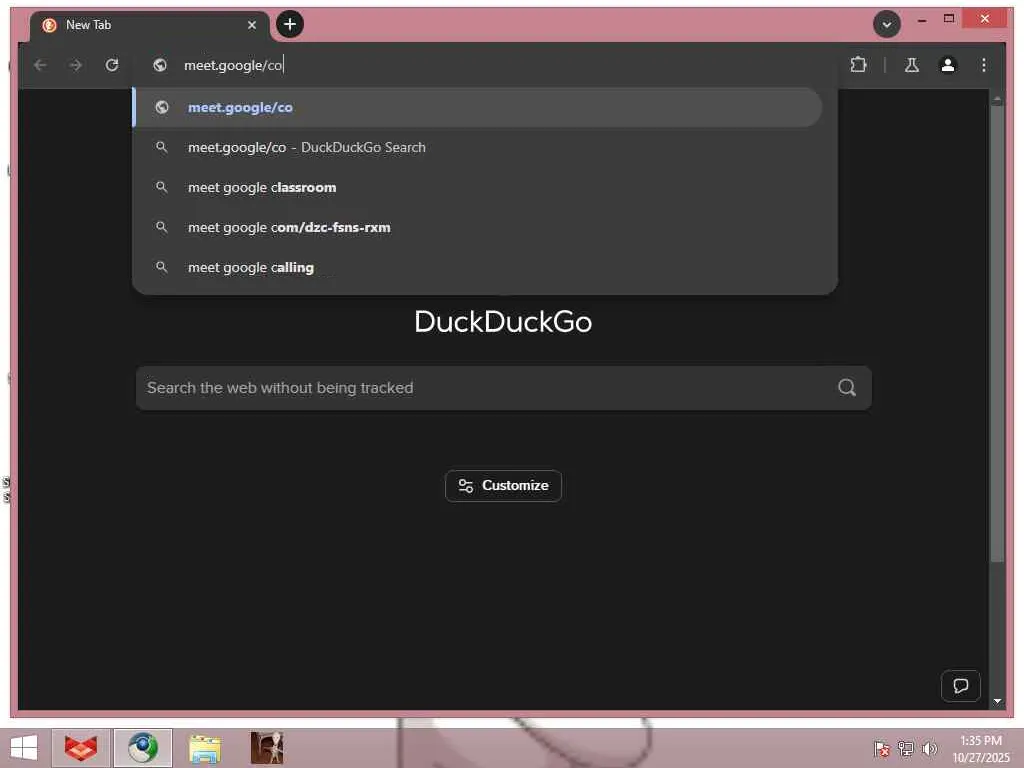The width and height of the screenshot is (1024, 768).
Task: Click the globe icon in address bar
Action: 160,65
